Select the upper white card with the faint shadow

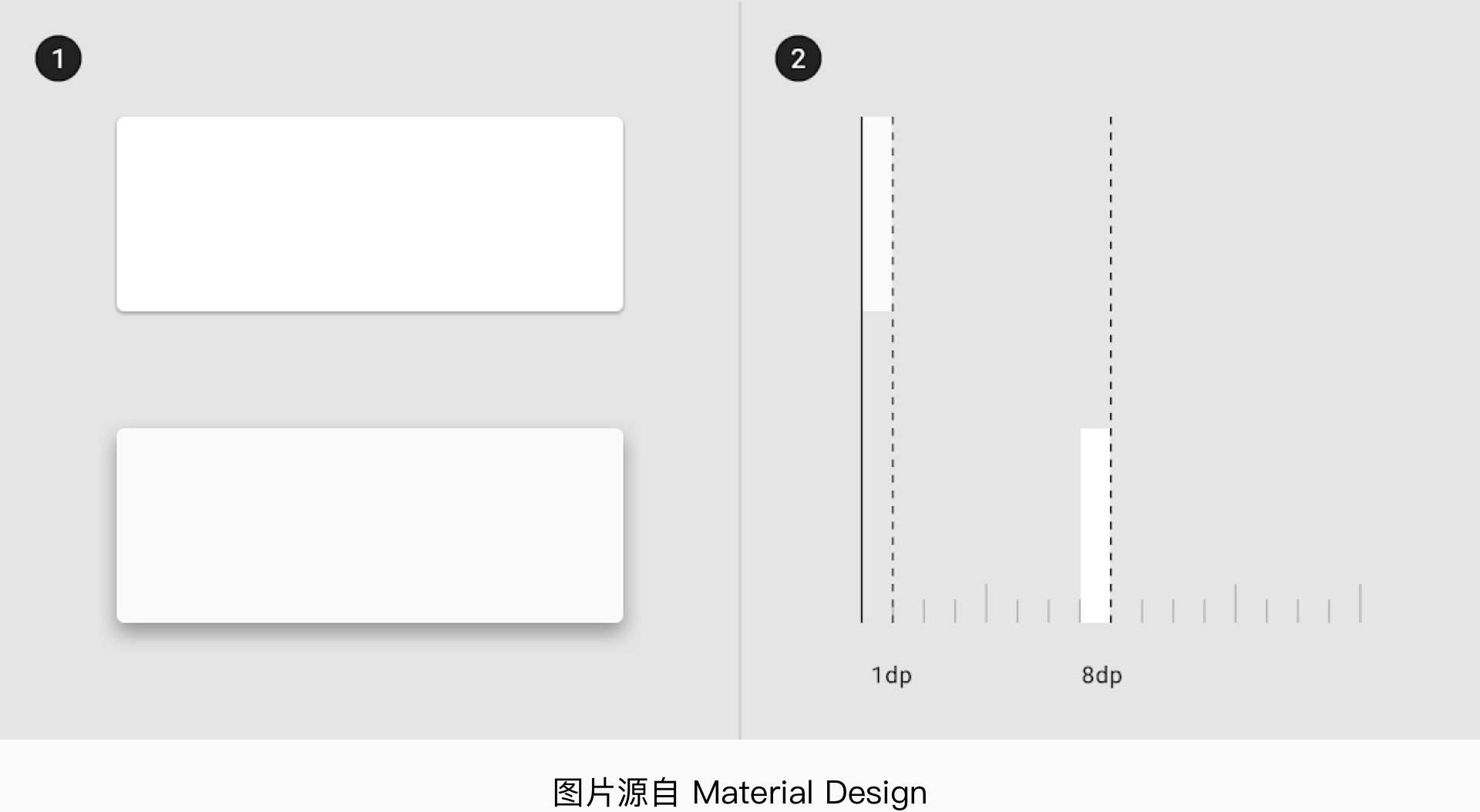370,214
